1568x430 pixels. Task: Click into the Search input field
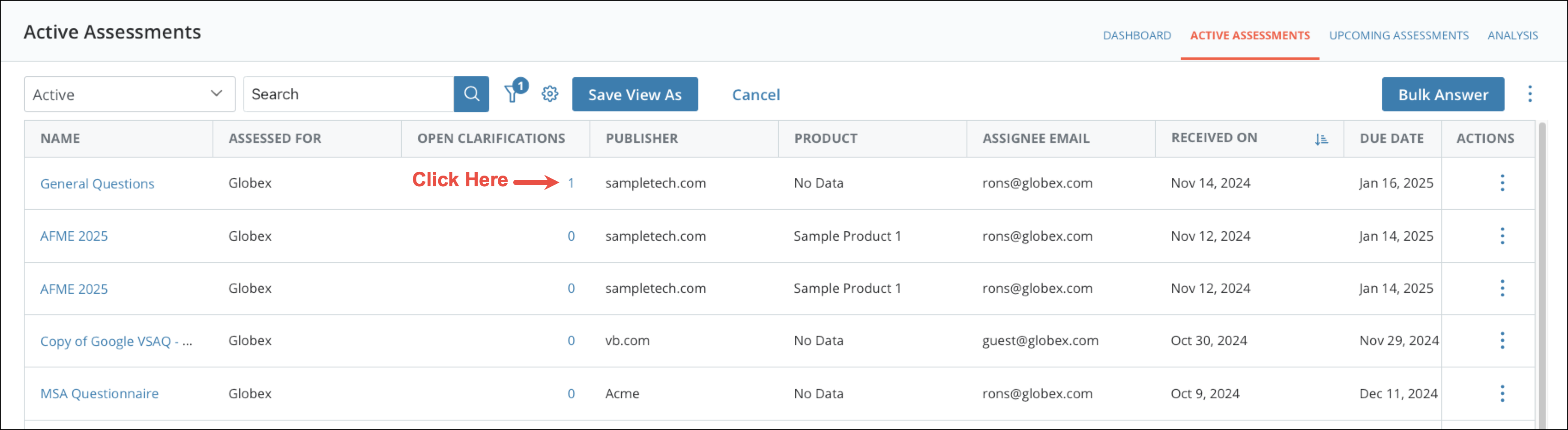pyautogui.click(x=348, y=94)
